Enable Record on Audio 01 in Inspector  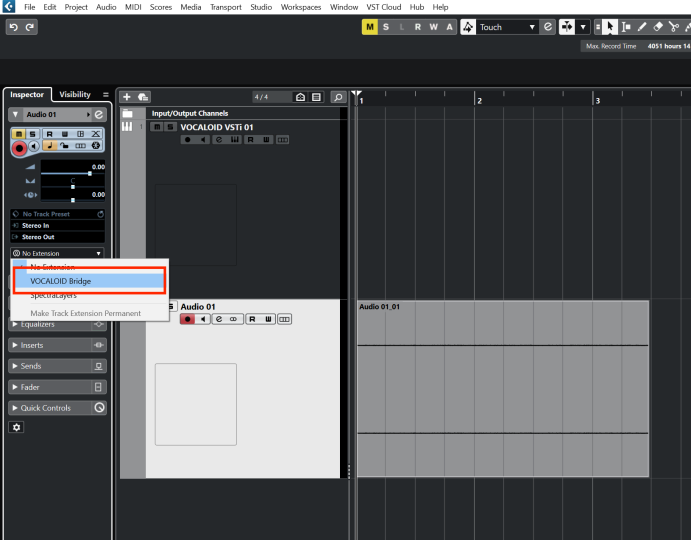[x=19, y=148]
